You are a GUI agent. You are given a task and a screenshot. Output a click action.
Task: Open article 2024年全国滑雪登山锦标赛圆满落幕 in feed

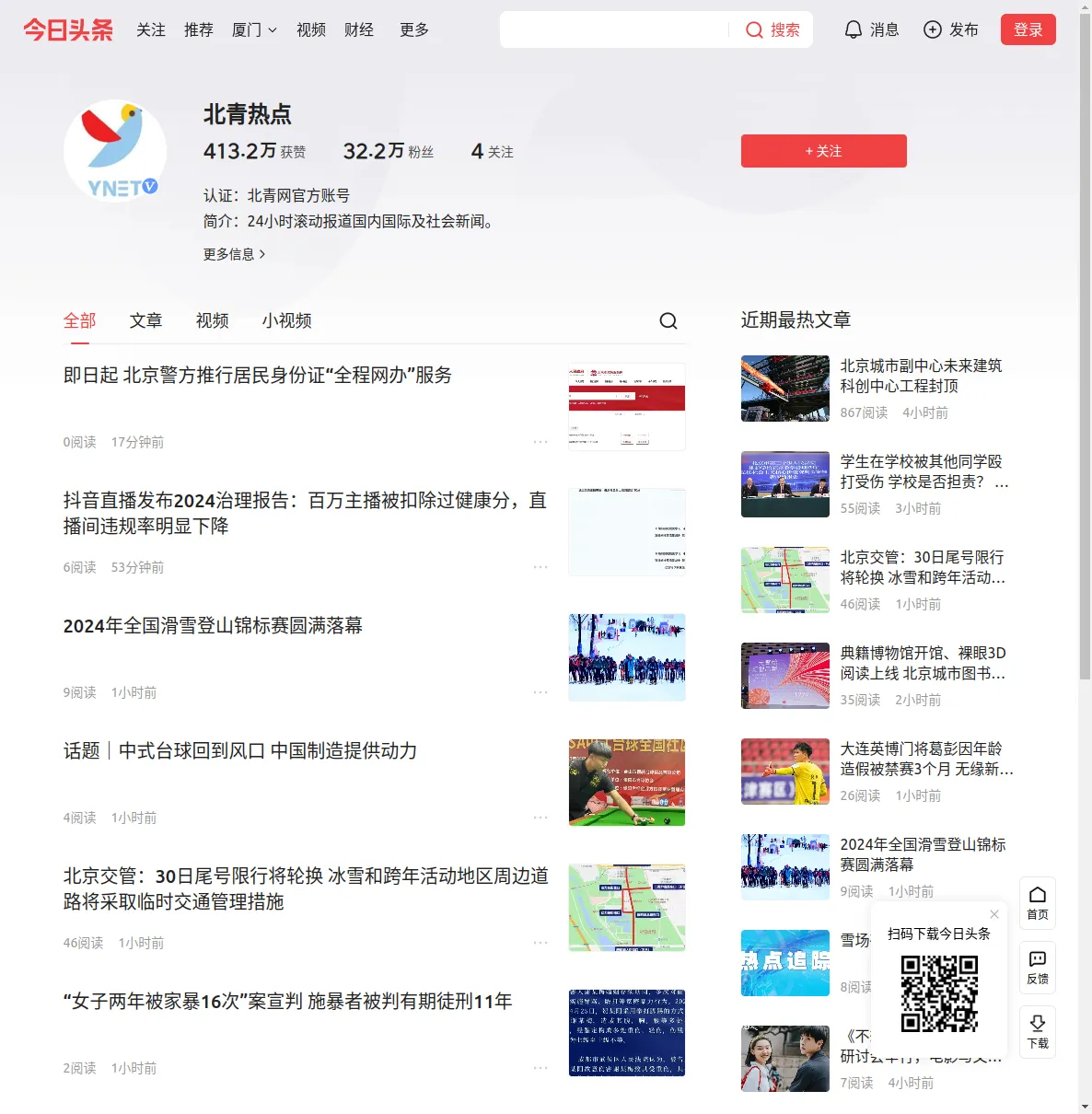pos(213,626)
